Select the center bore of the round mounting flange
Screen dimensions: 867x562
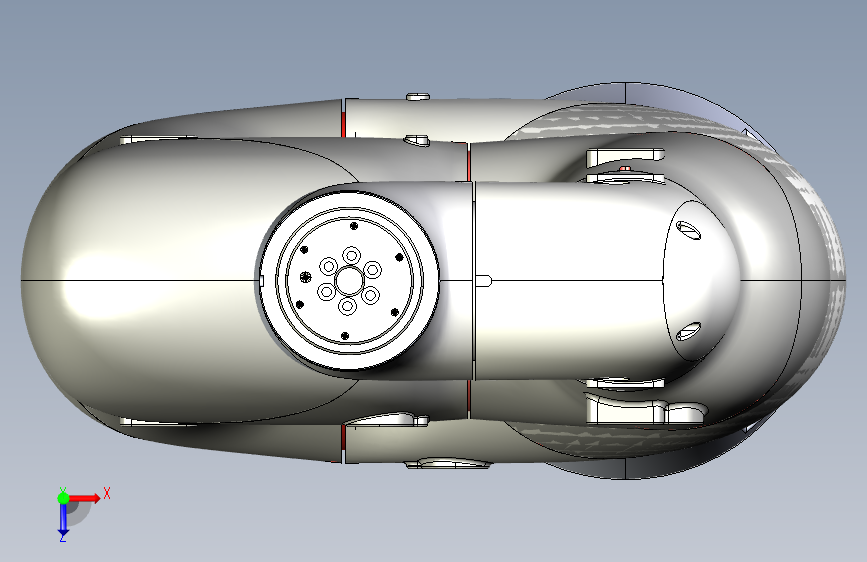point(349,280)
